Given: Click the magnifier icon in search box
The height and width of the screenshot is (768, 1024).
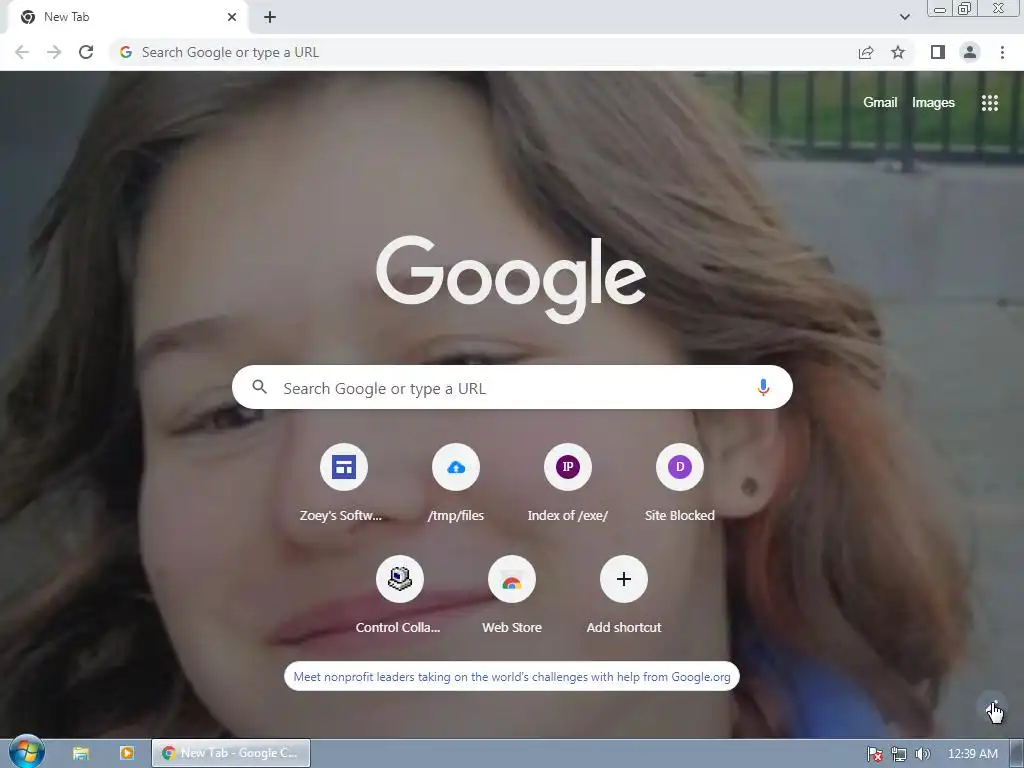Looking at the screenshot, I should pos(259,387).
